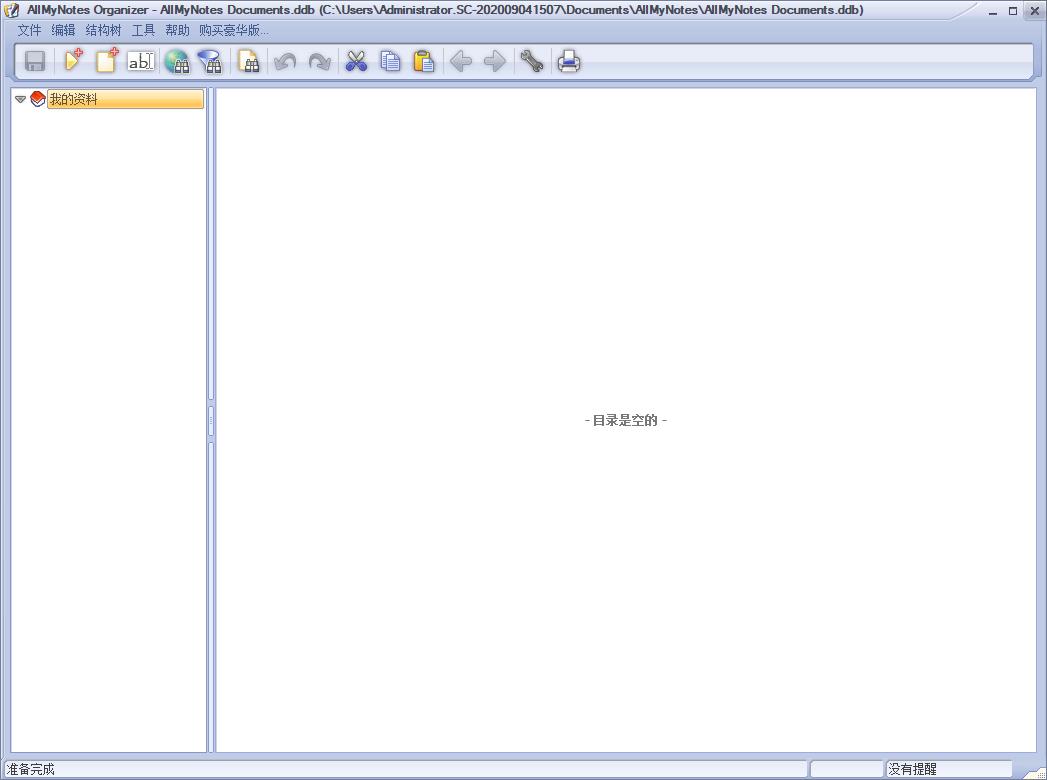Click the paste clipboard icon
1047x780 pixels.
click(424, 62)
